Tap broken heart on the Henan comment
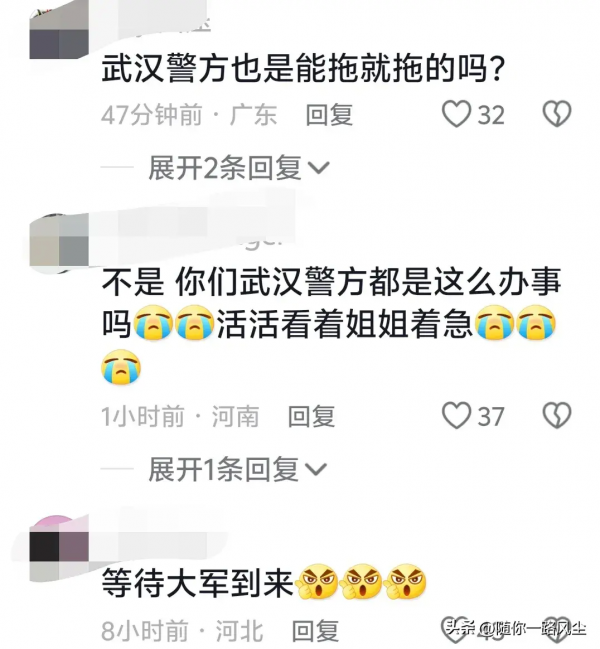Screen dimensions: 600x649 pyautogui.click(x=557, y=415)
